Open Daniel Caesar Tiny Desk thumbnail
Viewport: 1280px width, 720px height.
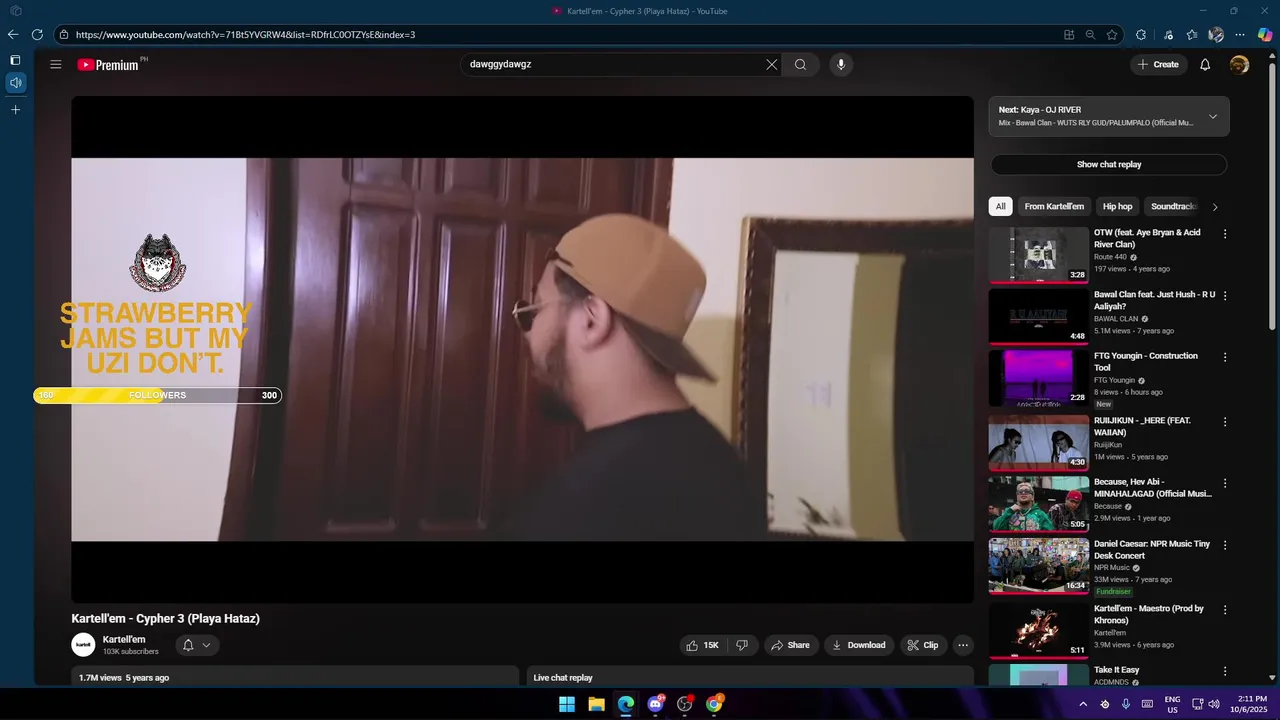(1038, 566)
